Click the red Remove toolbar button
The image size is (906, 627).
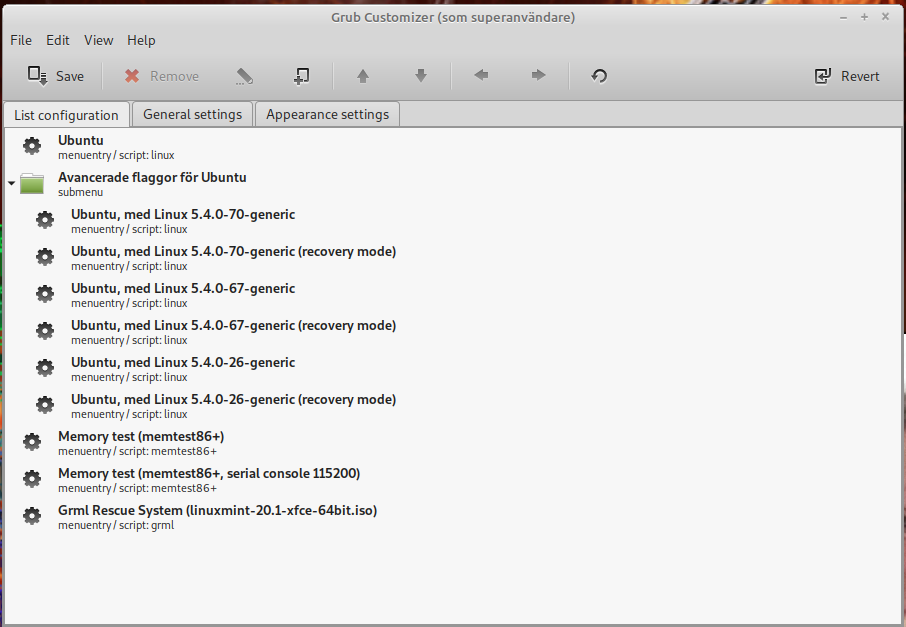(x=162, y=76)
